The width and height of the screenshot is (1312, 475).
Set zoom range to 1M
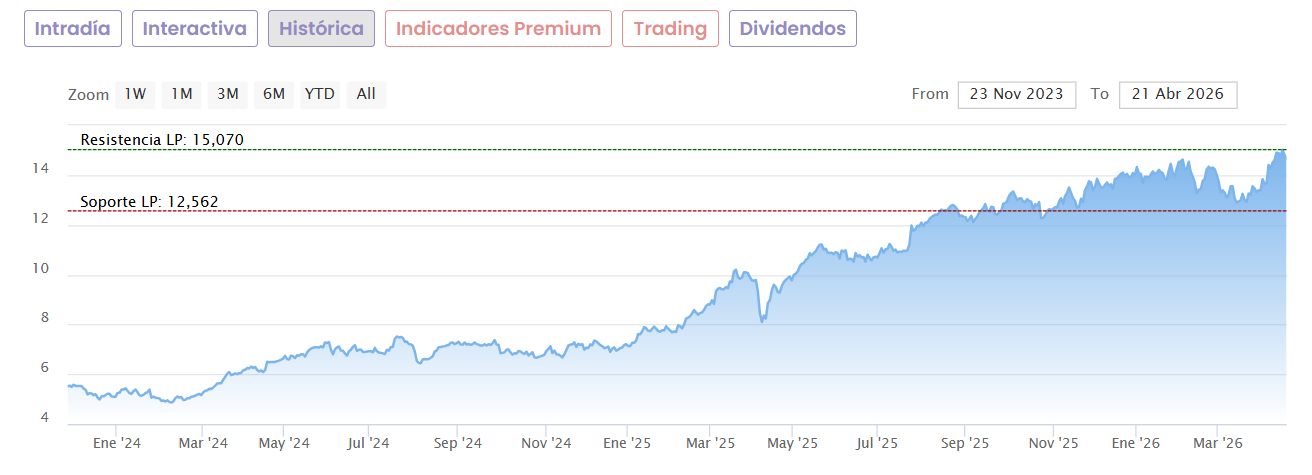(x=181, y=94)
